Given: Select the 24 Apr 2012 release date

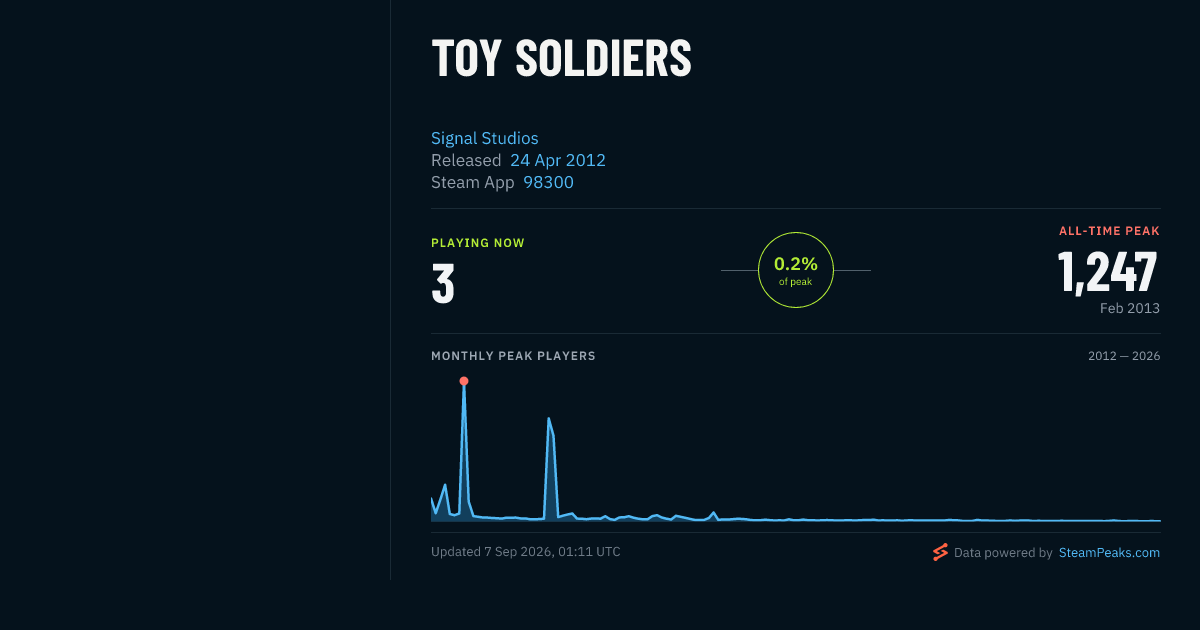Looking at the screenshot, I should (x=558, y=160).
